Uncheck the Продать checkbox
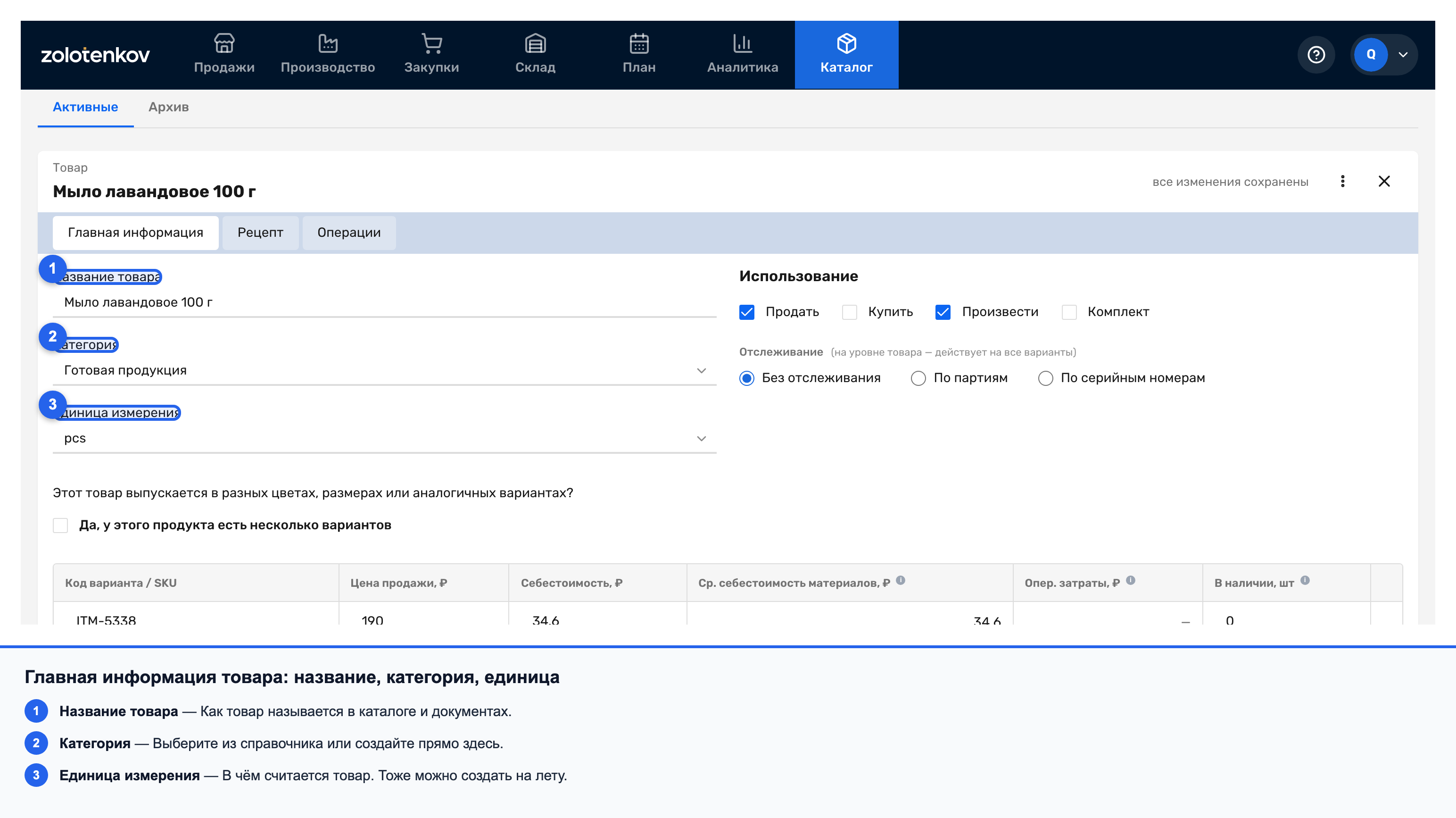This screenshot has height=818, width=1456. 747,312
